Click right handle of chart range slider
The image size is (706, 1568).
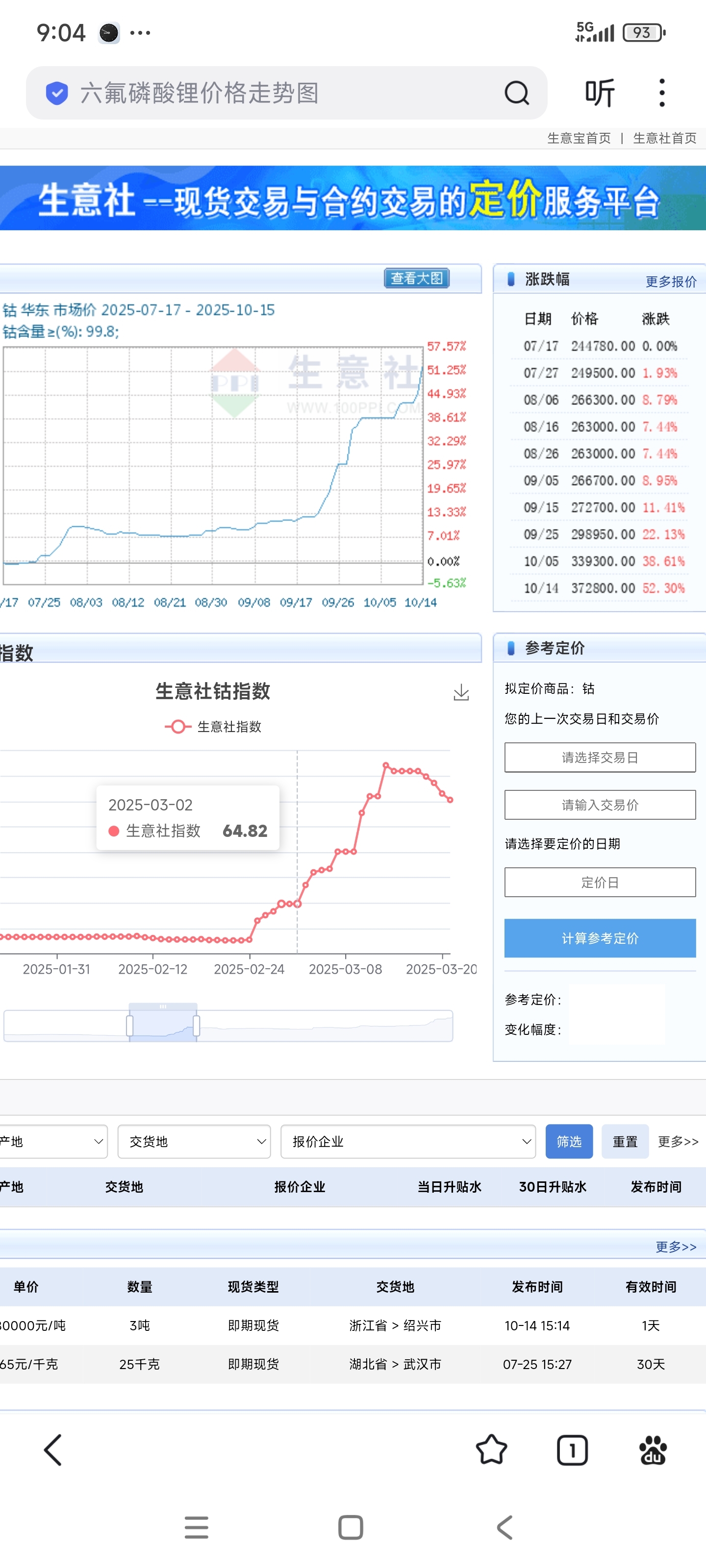[196, 1026]
